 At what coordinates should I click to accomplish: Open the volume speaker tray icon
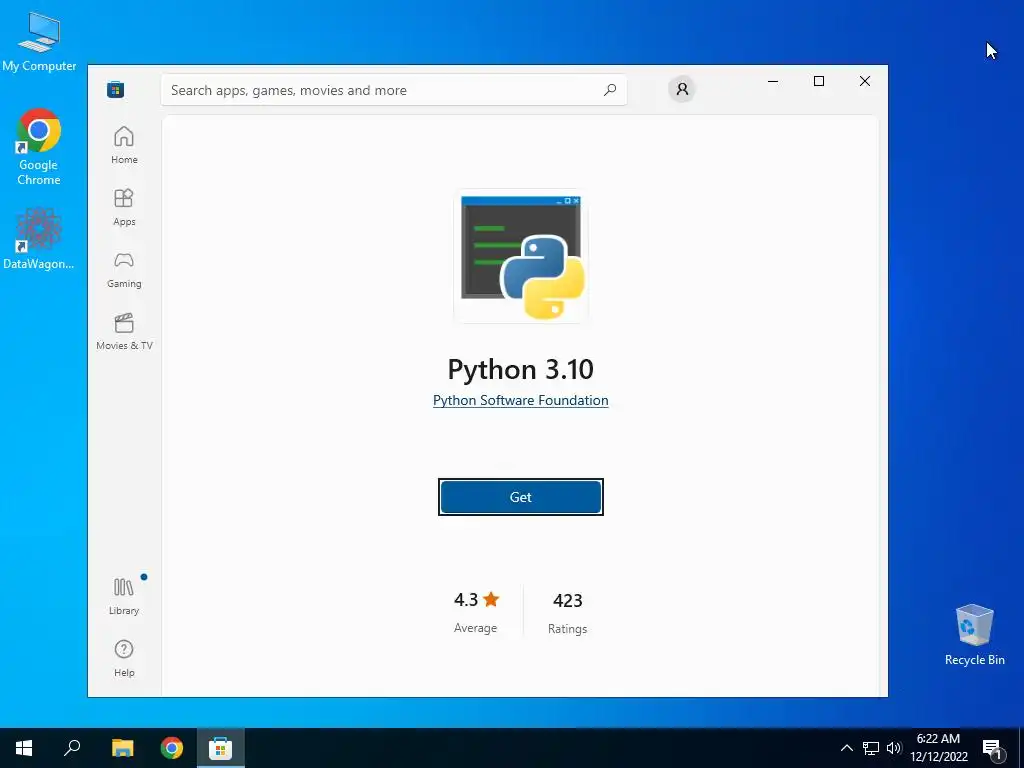coord(894,748)
